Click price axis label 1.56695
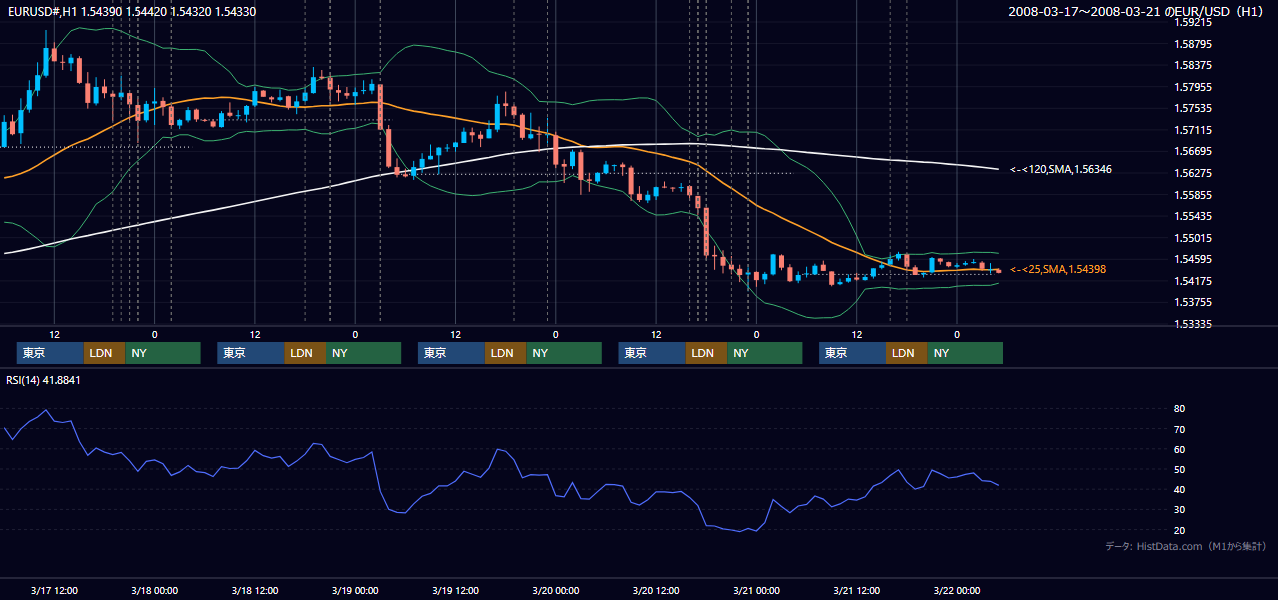Viewport: 1278px width, 600px height. [x=1194, y=151]
